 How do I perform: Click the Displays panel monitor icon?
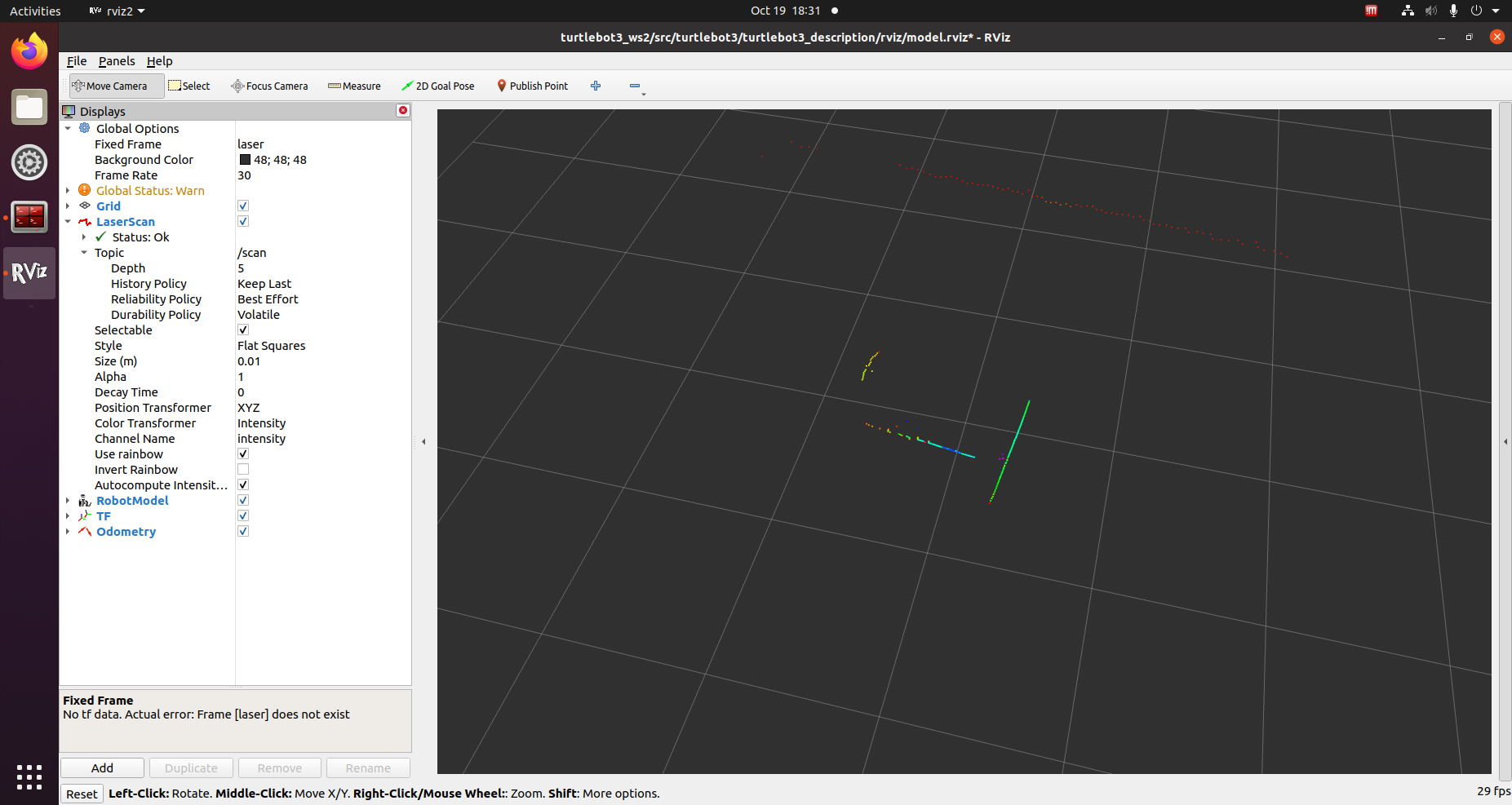(x=69, y=111)
